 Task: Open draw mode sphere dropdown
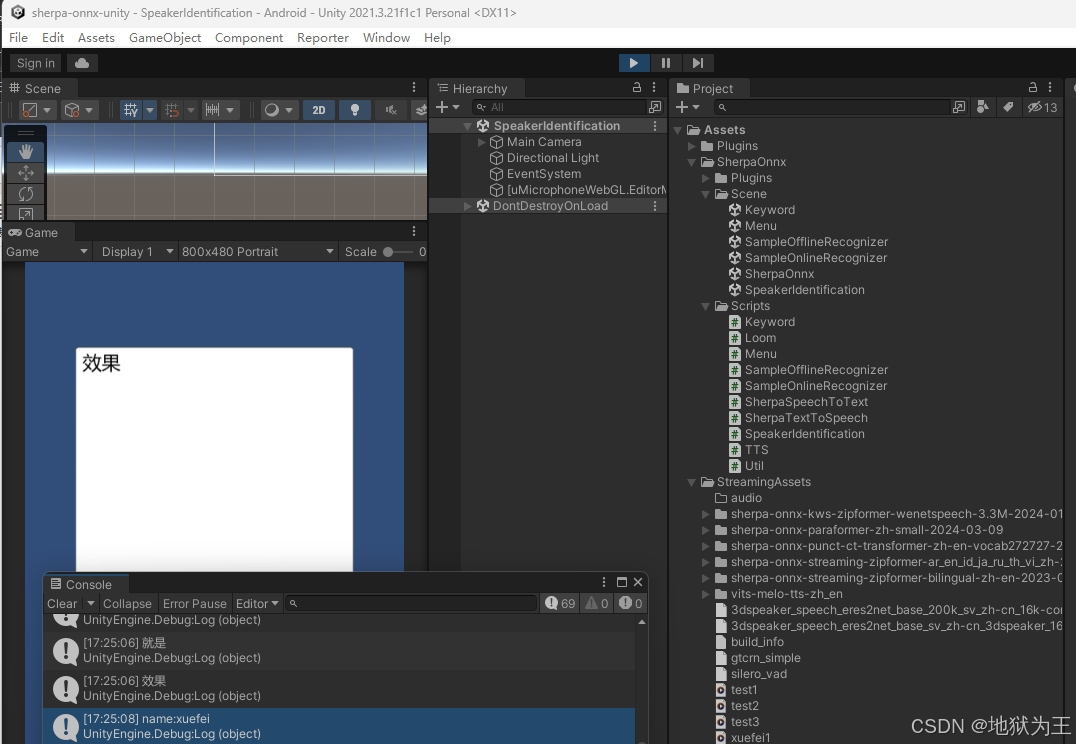tap(279, 110)
